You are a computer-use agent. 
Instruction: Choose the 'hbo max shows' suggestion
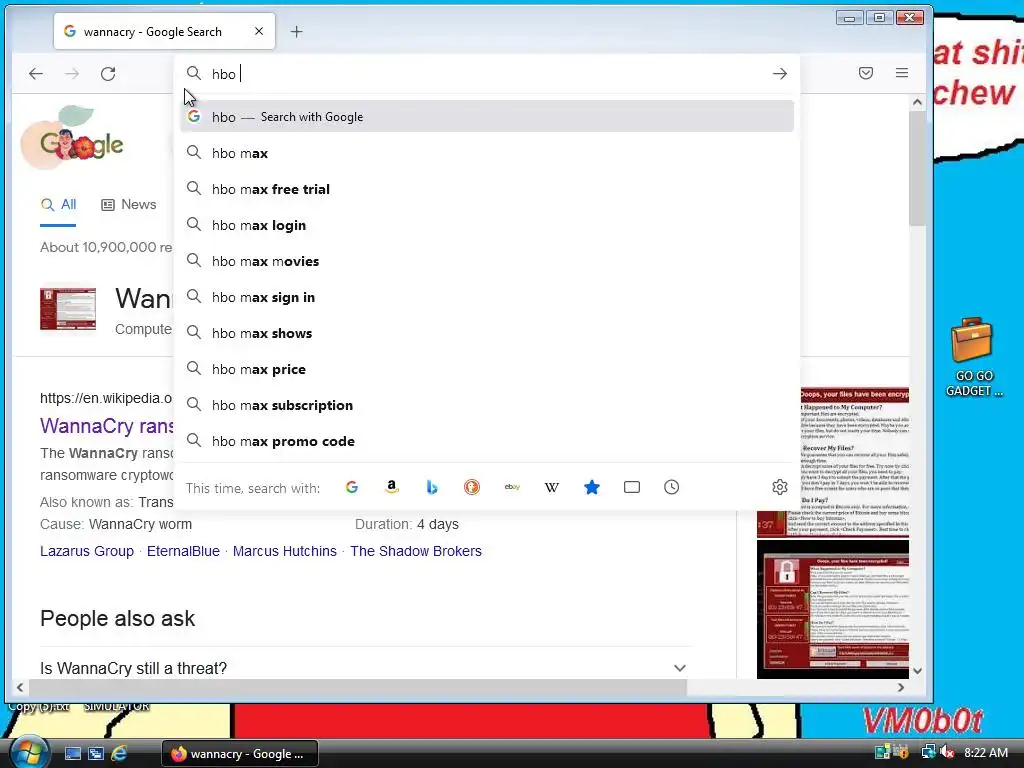pyautogui.click(x=487, y=333)
